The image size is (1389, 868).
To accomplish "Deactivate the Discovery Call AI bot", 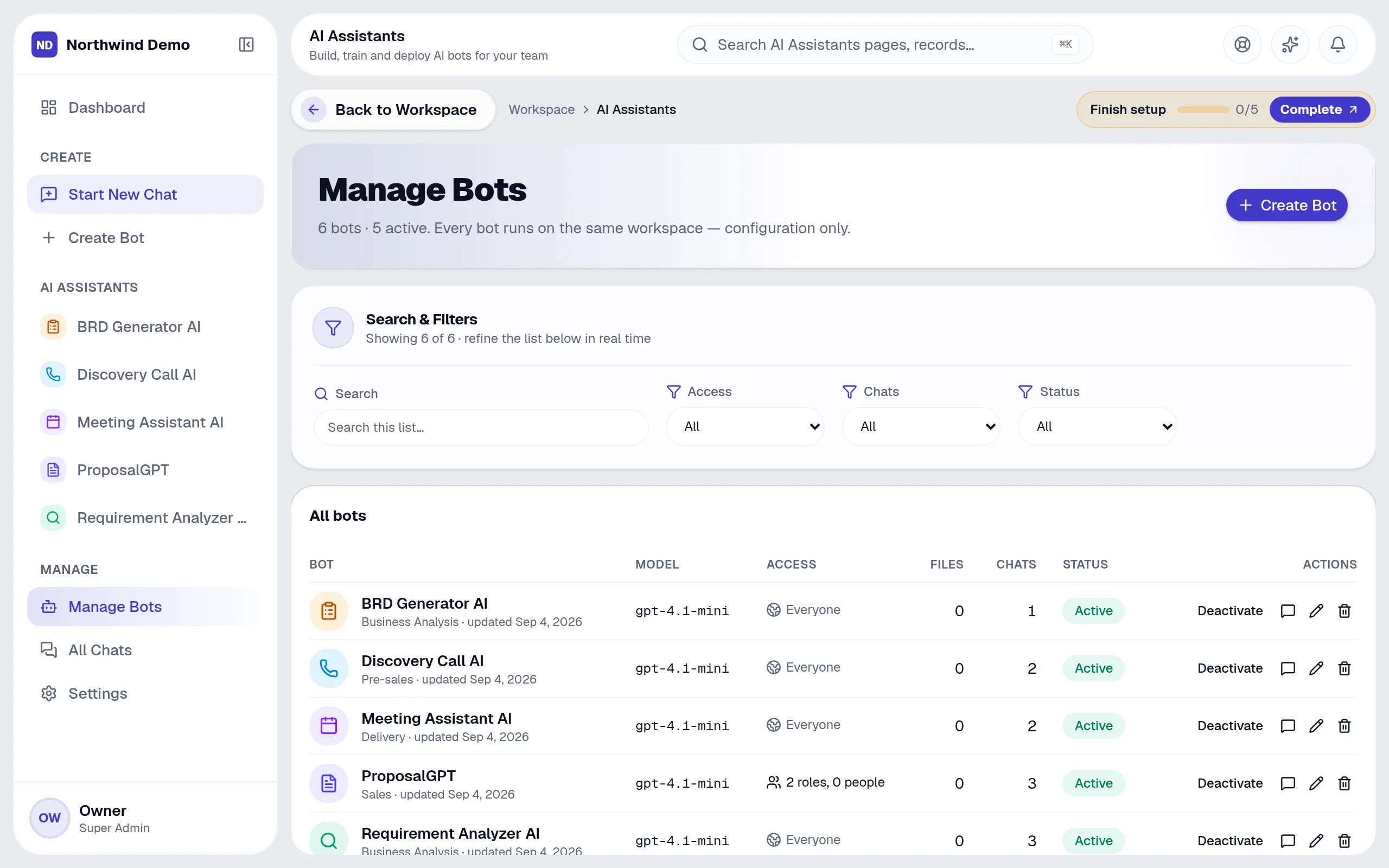I will pos(1229,668).
